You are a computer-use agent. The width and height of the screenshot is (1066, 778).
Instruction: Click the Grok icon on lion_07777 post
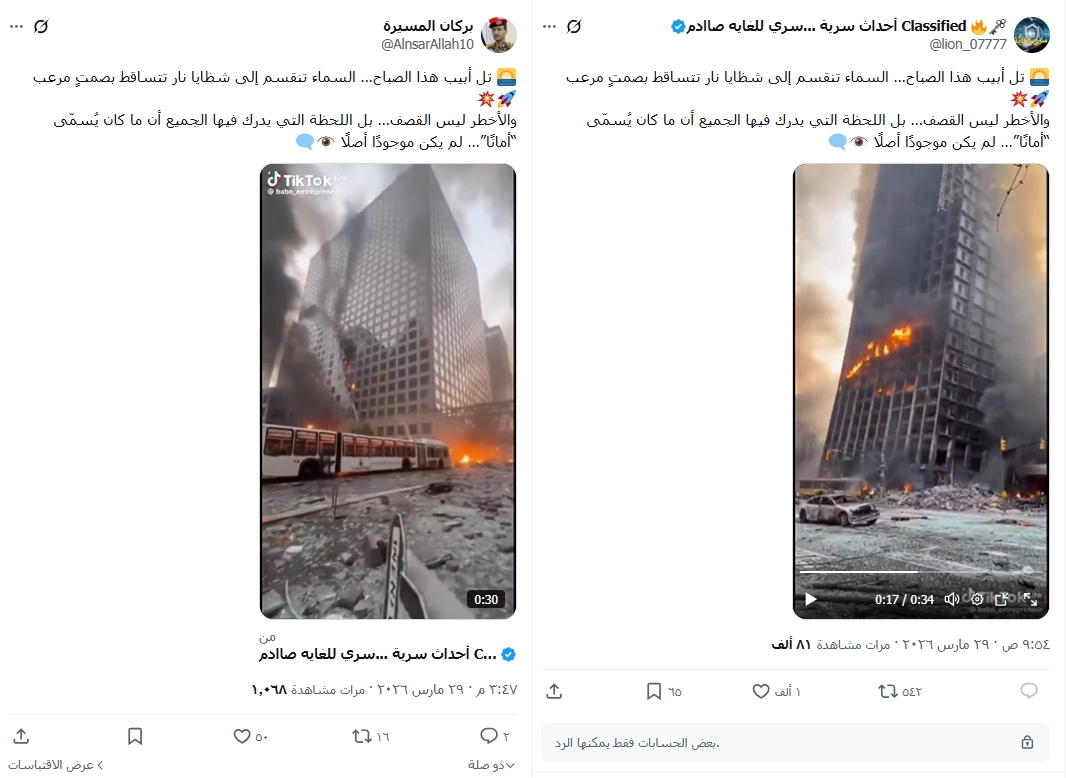click(574, 27)
